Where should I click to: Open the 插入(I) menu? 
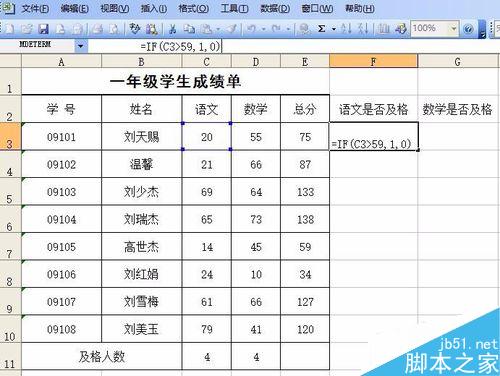pos(154,8)
